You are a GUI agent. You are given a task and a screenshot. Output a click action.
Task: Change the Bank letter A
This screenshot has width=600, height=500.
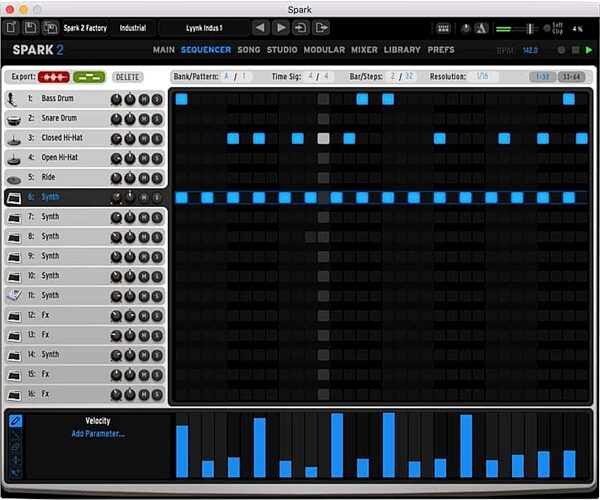point(227,77)
